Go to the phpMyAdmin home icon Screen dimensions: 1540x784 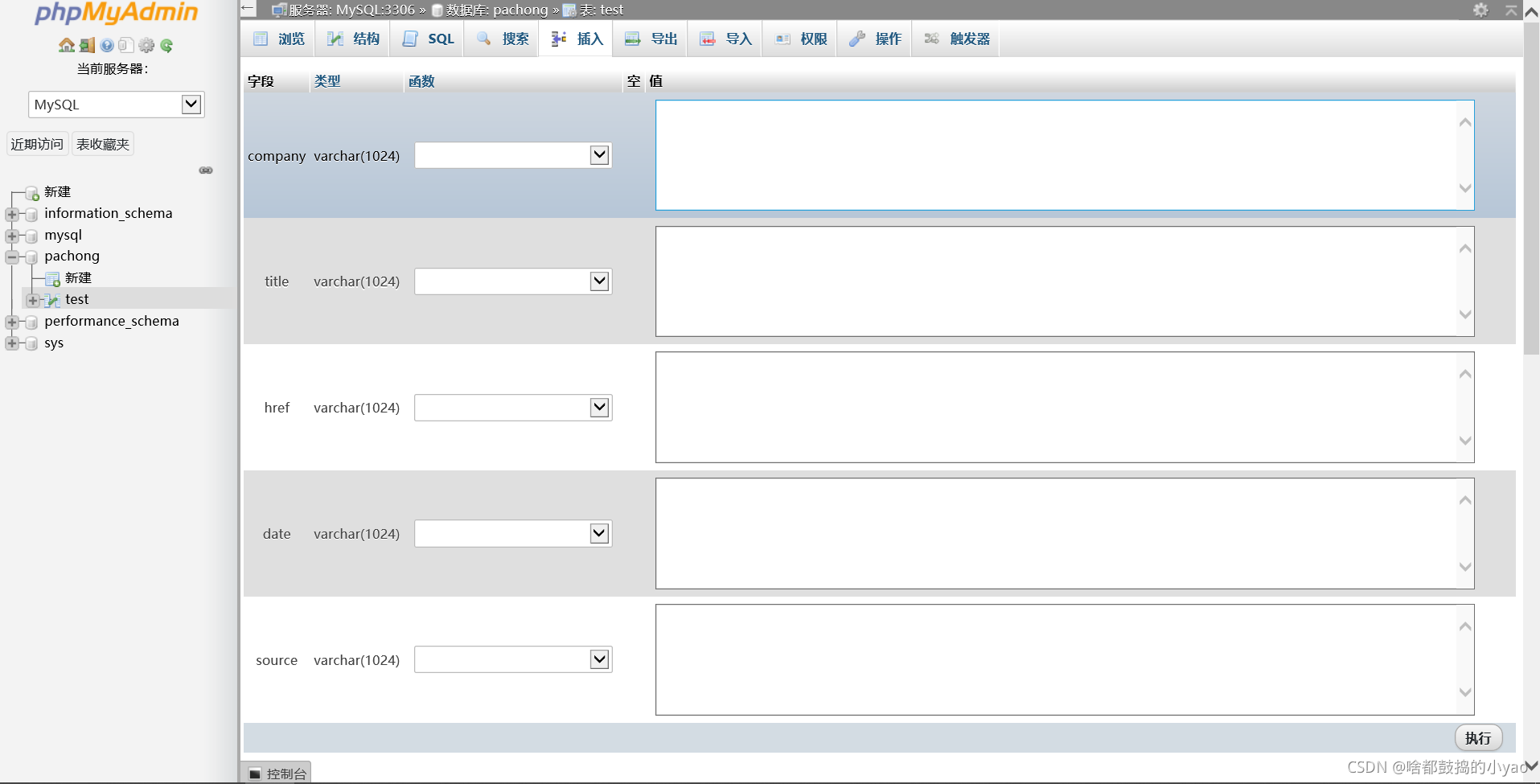pos(66,46)
